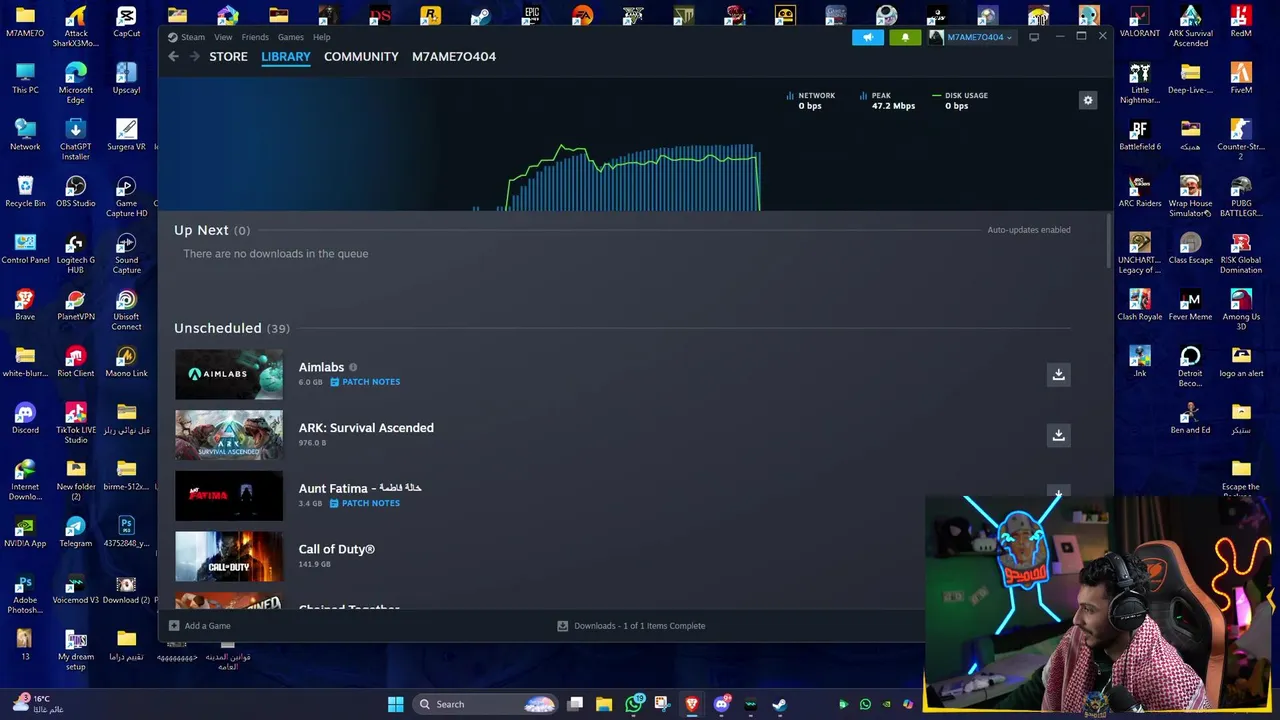Open Battlefield 6 desktop shortcut

click(x=1140, y=134)
